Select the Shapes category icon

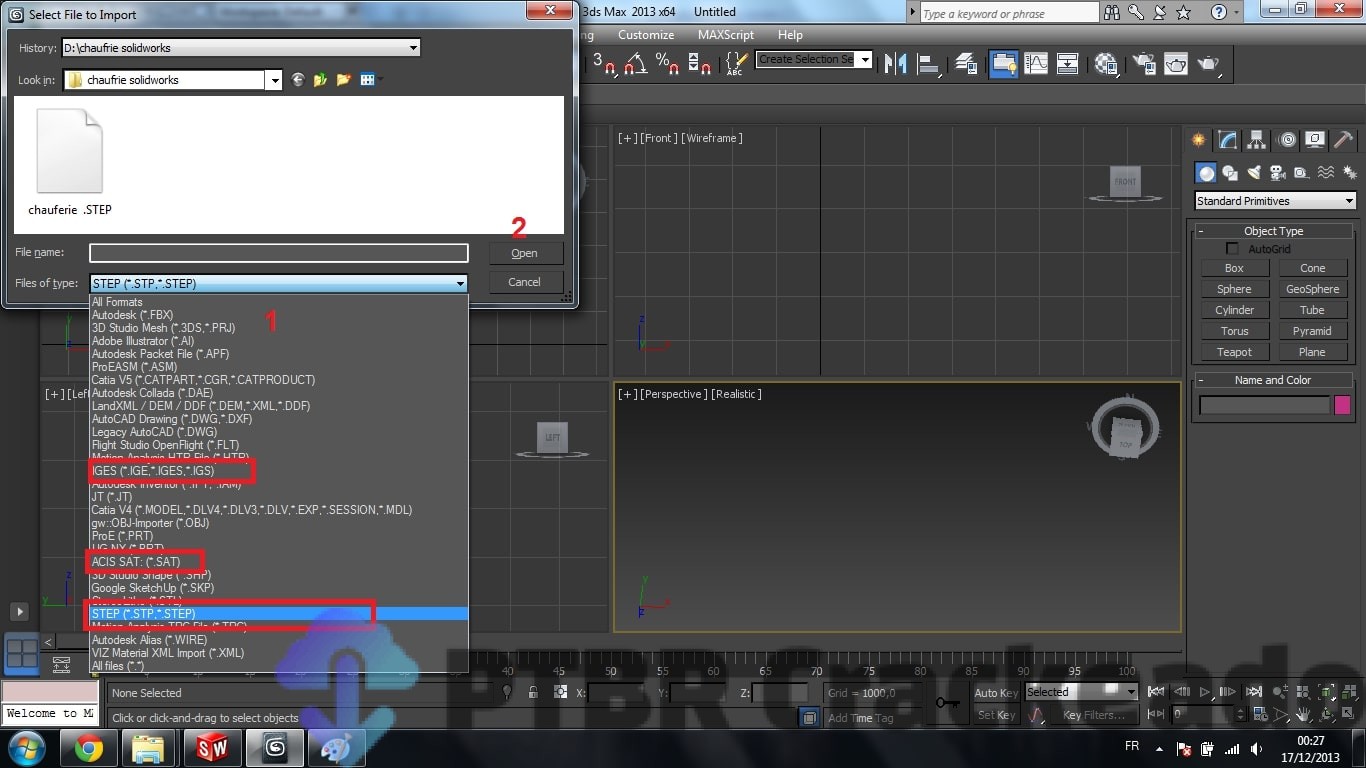[x=1230, y=173]
